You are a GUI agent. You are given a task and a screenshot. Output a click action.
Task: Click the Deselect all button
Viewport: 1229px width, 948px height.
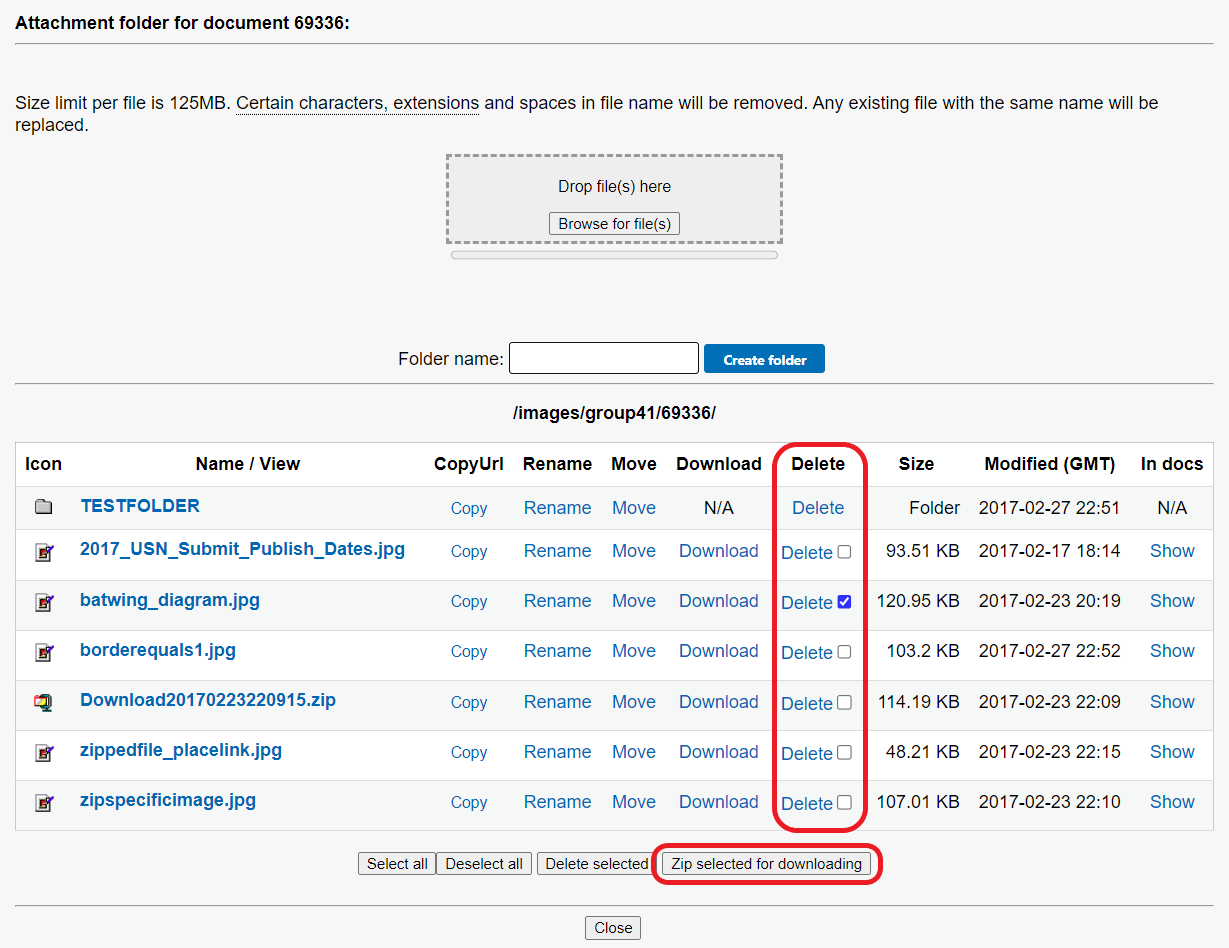pos(484,864)
